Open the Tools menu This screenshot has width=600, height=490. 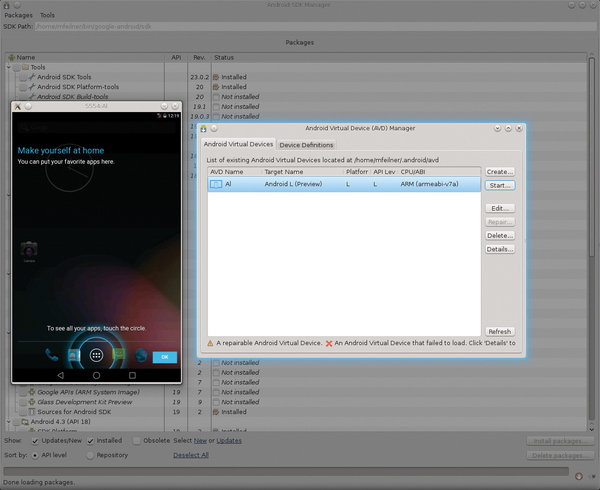pos(47,15)
